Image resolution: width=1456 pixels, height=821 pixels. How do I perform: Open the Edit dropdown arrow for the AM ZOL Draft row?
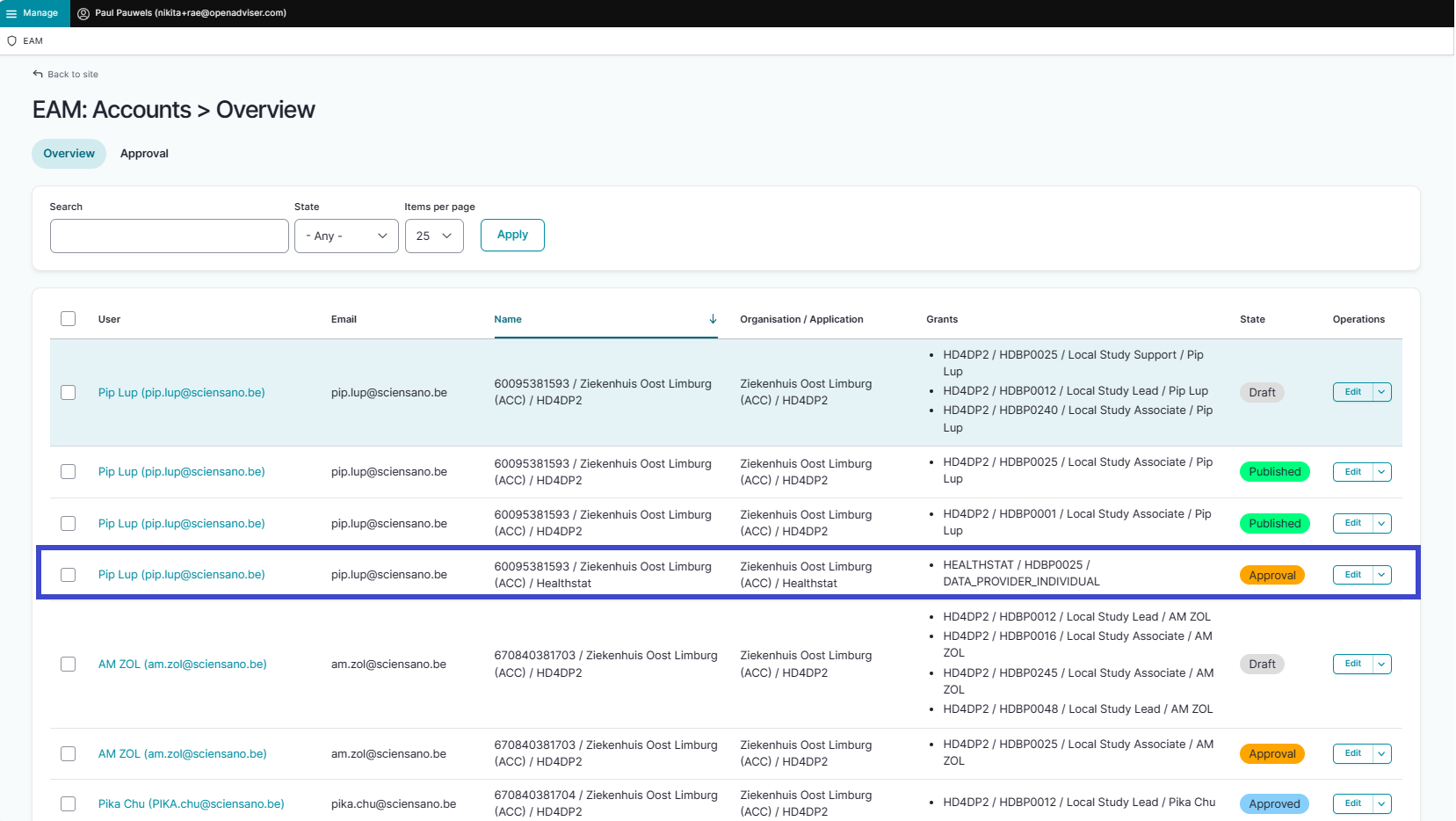[x=1381, y=665]
